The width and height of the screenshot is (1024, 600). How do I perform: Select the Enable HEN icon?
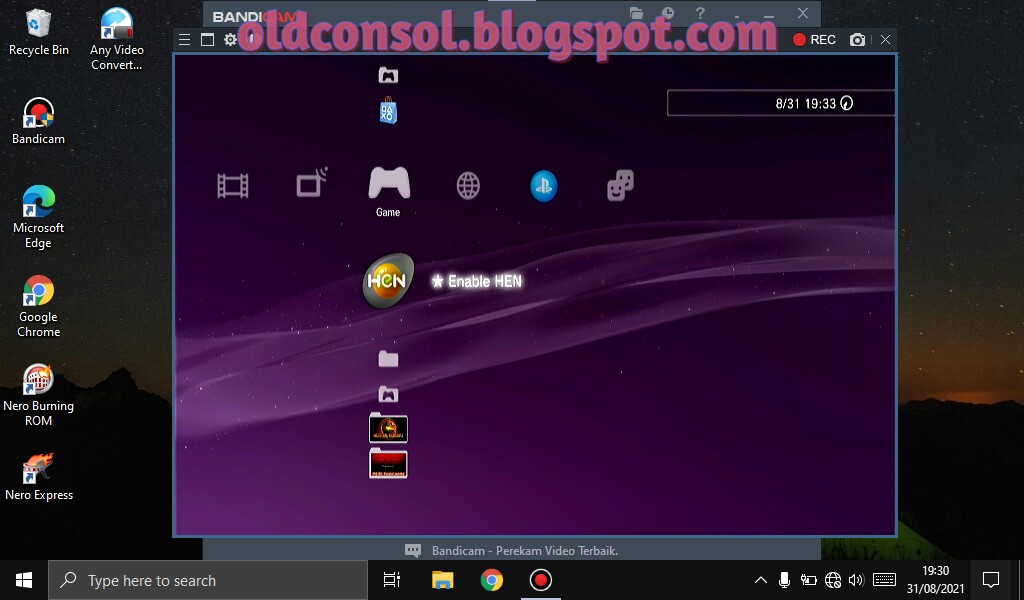coord(388,281)
